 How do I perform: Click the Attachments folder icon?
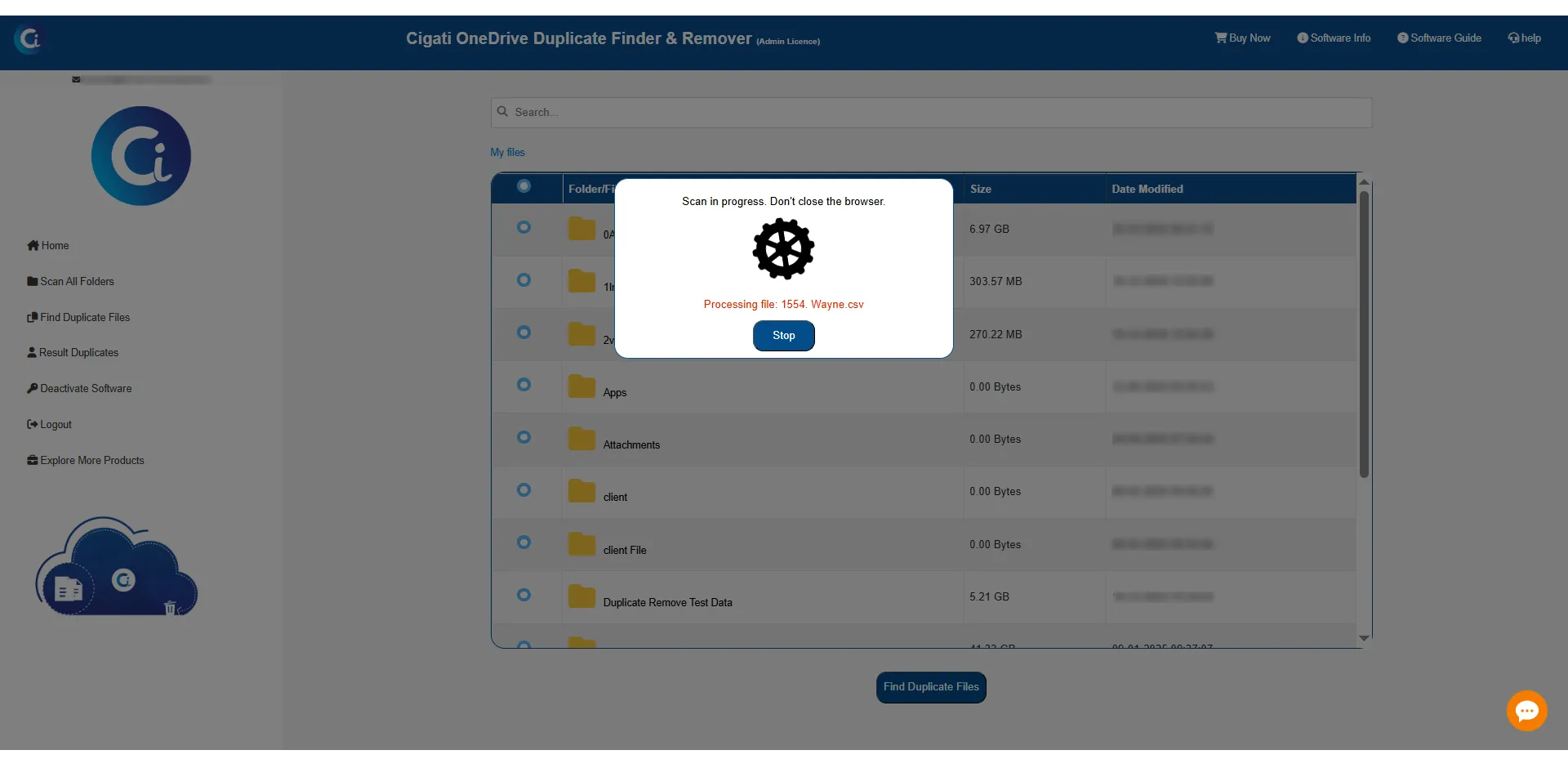pyautogui.click(x=581, y=439)
